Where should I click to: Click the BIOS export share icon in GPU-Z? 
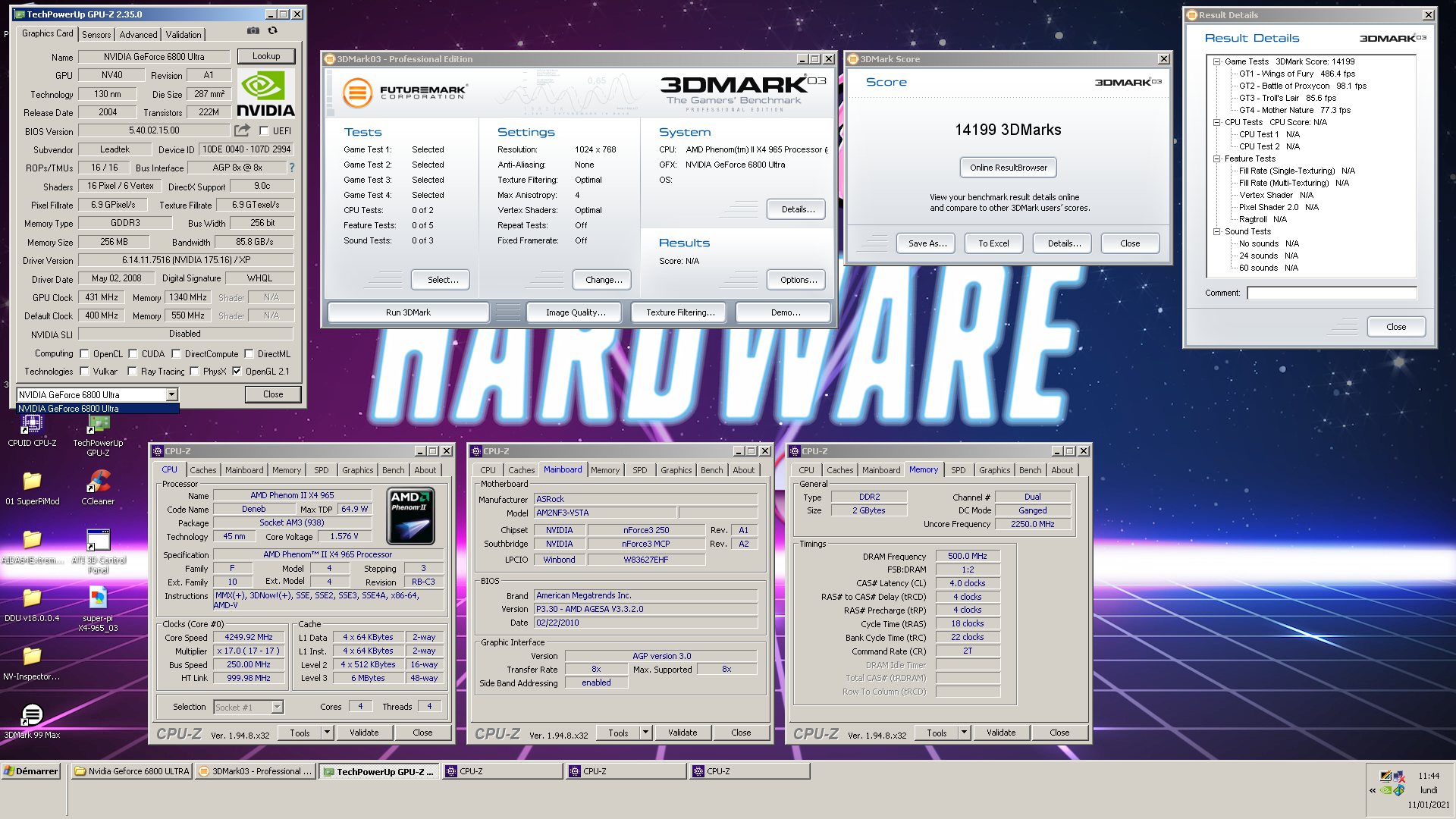pos(243,130)
